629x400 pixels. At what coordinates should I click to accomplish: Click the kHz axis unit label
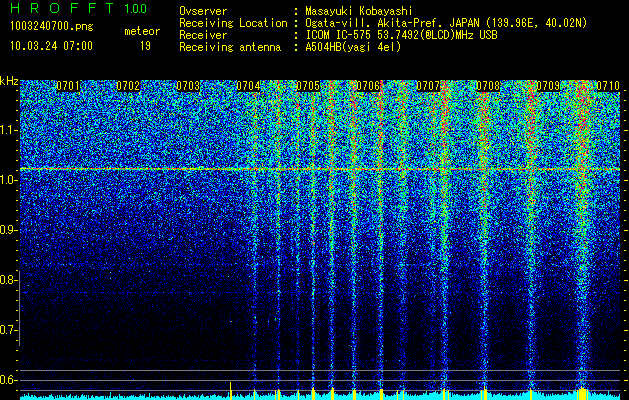pyautogui.click(x=9, y=81)
